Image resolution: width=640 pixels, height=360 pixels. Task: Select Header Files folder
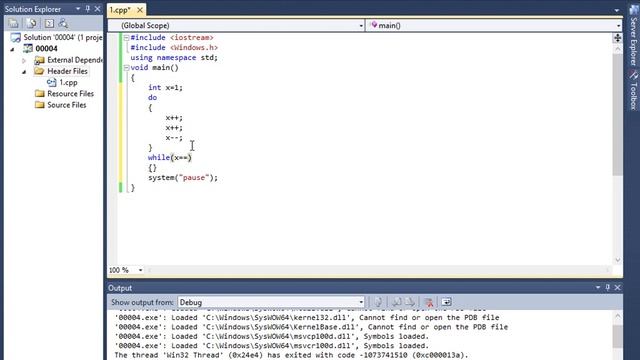(61, 71)
